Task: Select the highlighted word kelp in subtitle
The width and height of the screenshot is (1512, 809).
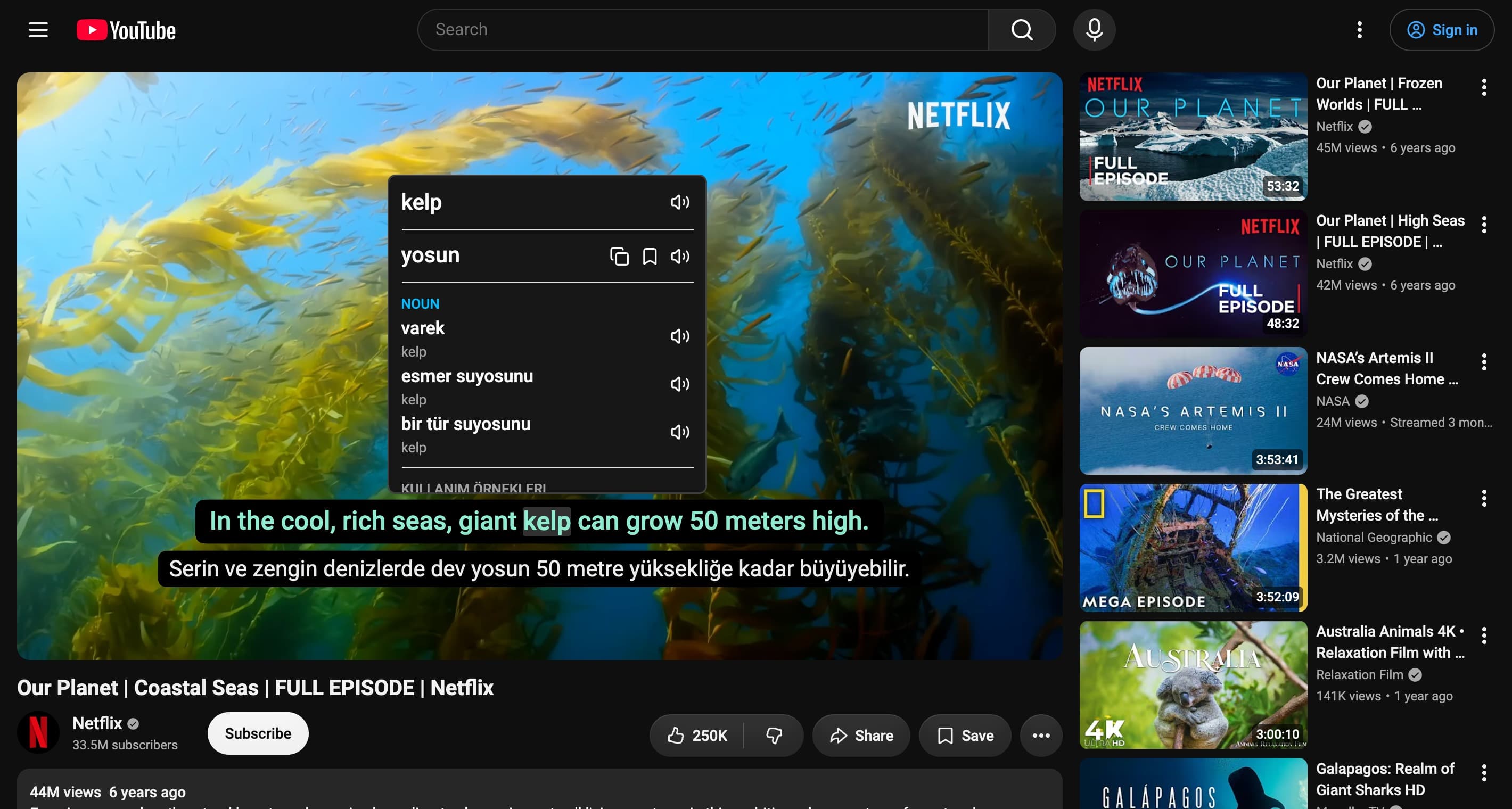Action: coord(546,521)
